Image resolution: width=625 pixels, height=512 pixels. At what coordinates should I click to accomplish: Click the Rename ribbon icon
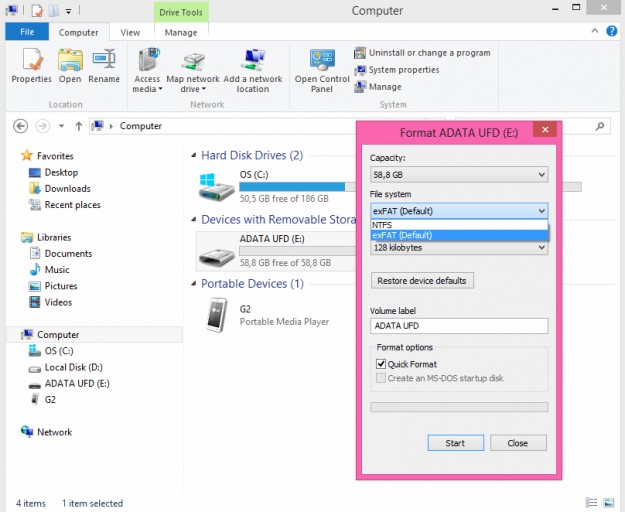pos(104,64)
